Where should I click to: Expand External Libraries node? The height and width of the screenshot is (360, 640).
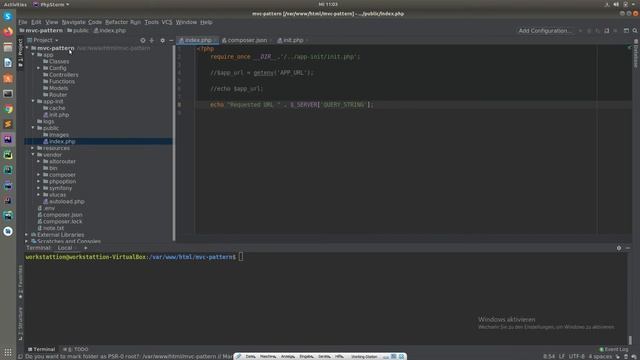pos(27,235)
